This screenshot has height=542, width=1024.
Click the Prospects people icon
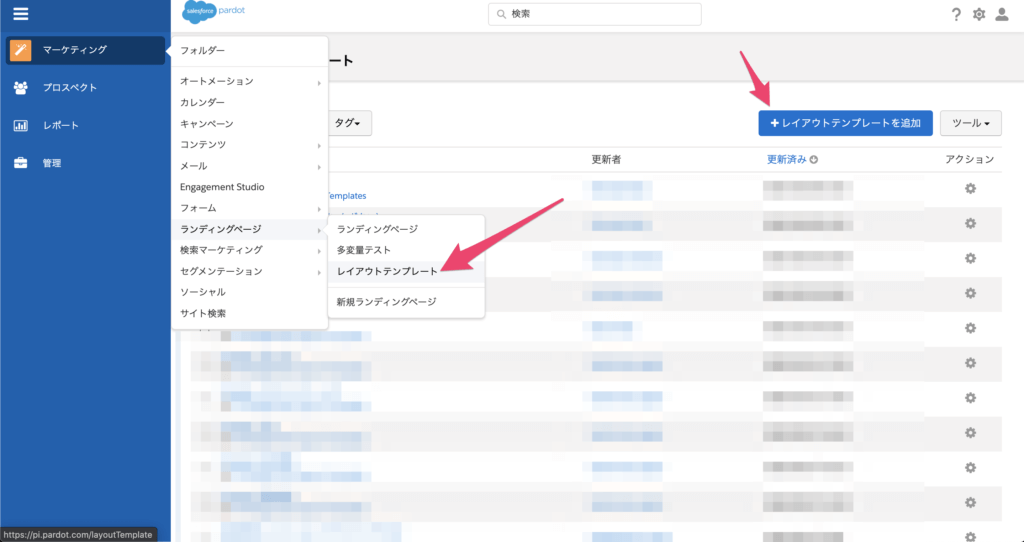(x=21, y=88)
